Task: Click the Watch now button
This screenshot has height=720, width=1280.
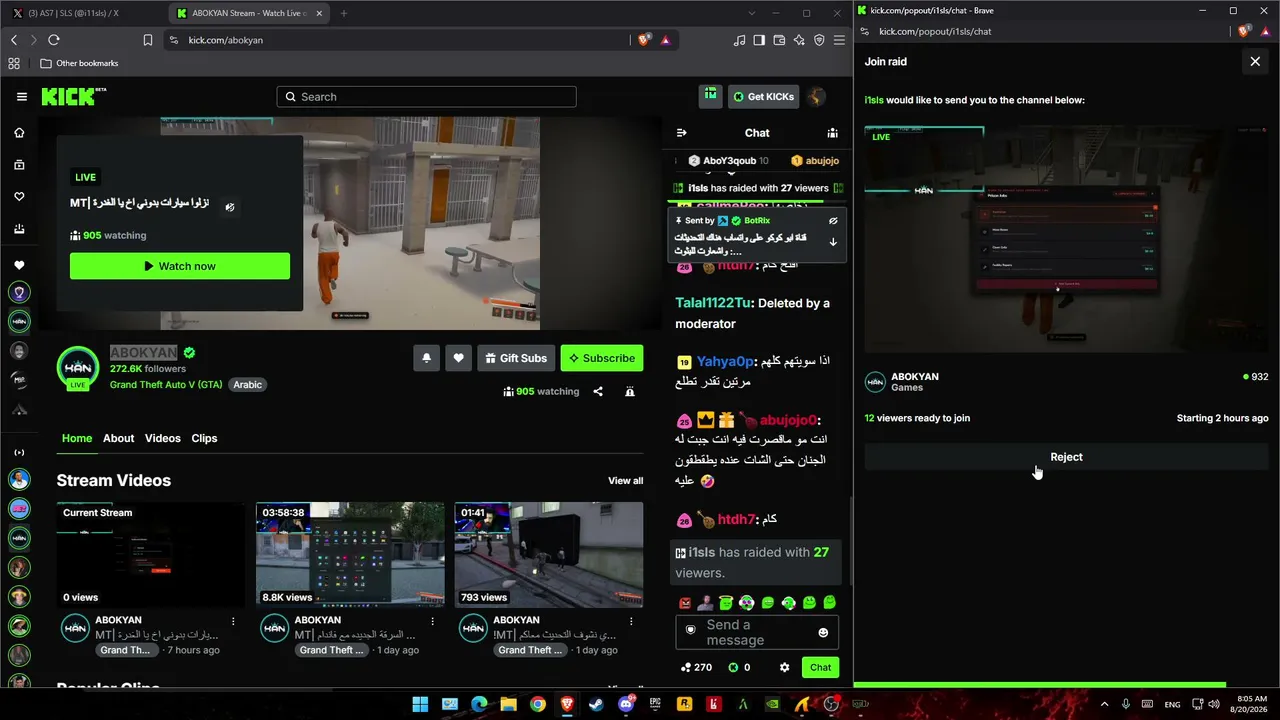Action: pyautogui.click(x=180, y=266)
